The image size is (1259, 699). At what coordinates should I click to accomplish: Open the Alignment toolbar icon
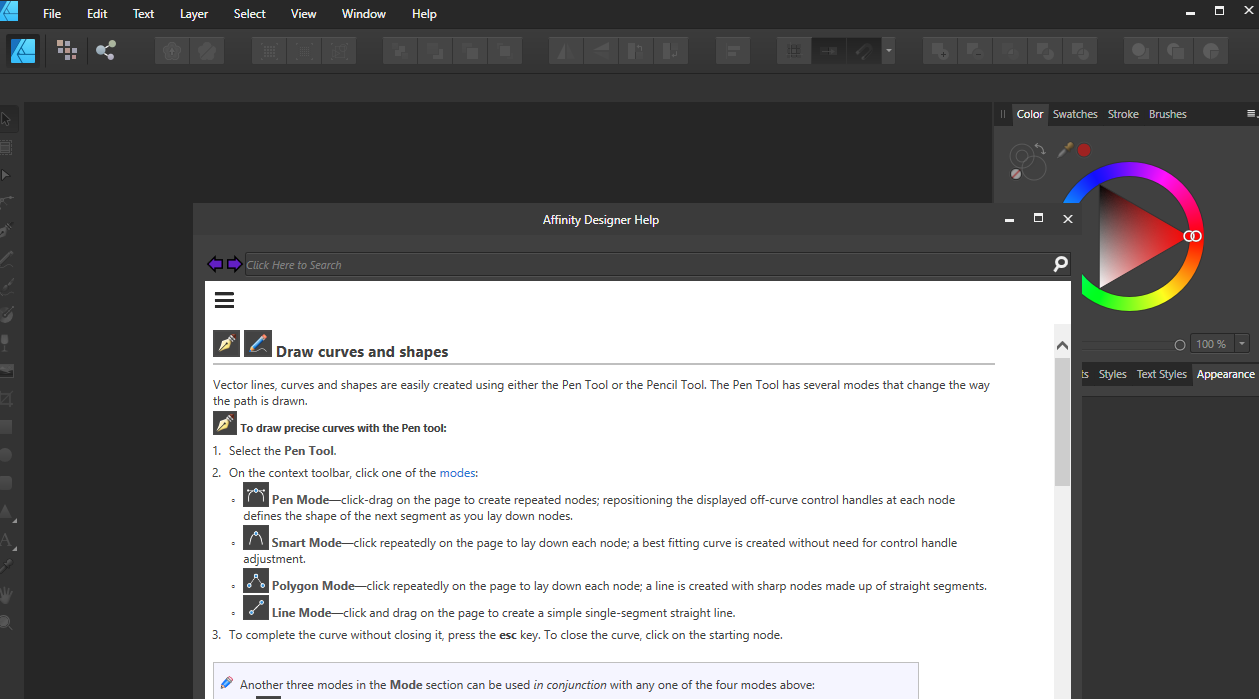coord(733,50)
